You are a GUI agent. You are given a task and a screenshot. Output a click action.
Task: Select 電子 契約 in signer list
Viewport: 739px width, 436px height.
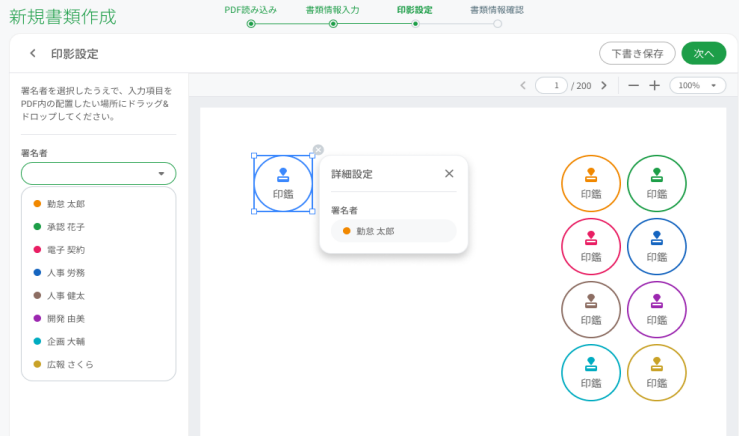coord(99,249)
